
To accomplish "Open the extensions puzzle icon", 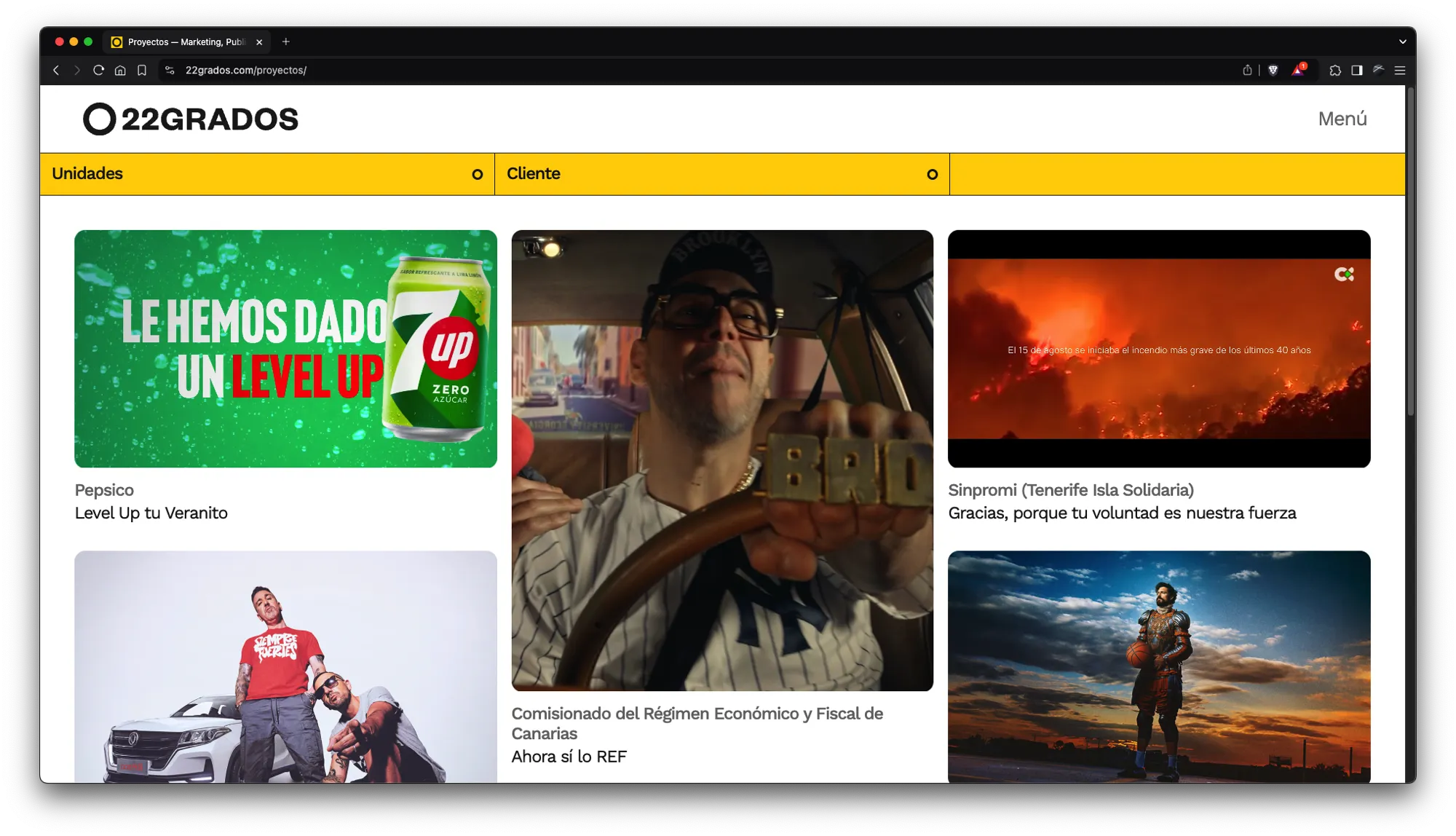I will pos(1335,71).
